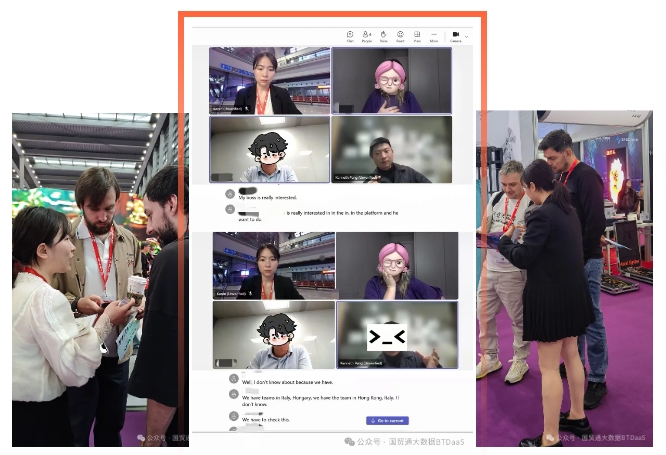
Task: Open the Chat panel in Teams toolbar
Action: click(x=350, y=36)
